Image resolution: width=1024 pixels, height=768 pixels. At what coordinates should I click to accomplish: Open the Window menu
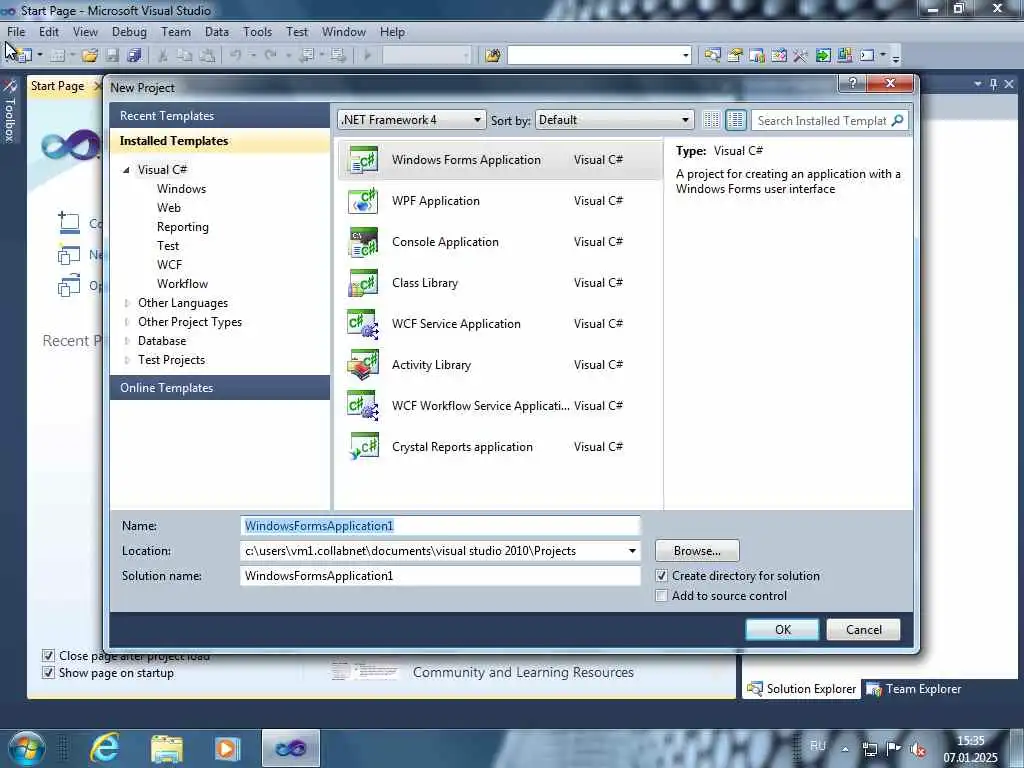344,31
